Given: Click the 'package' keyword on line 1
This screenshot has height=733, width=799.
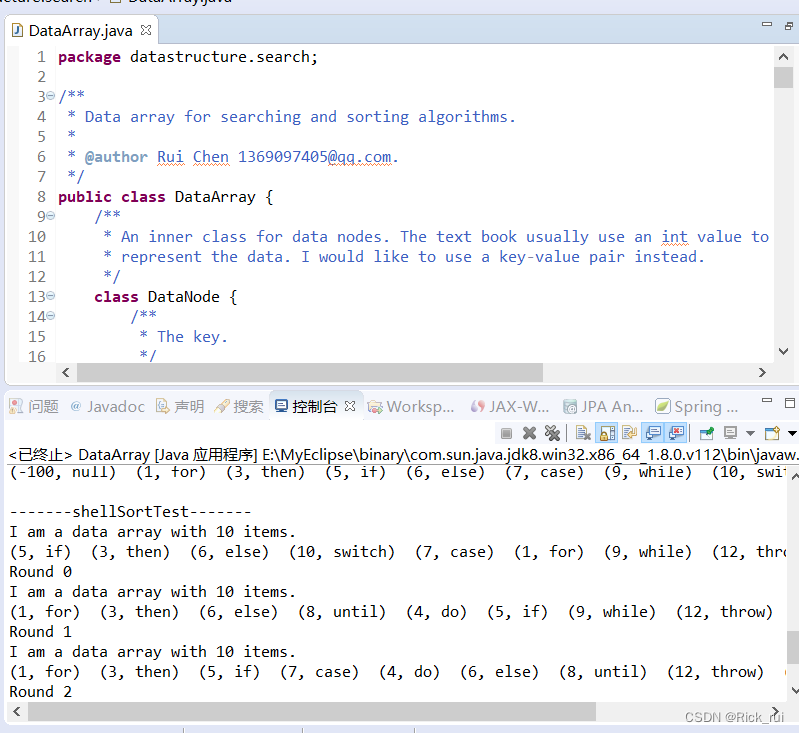Looking at the screenshot, I should (89, 57).
